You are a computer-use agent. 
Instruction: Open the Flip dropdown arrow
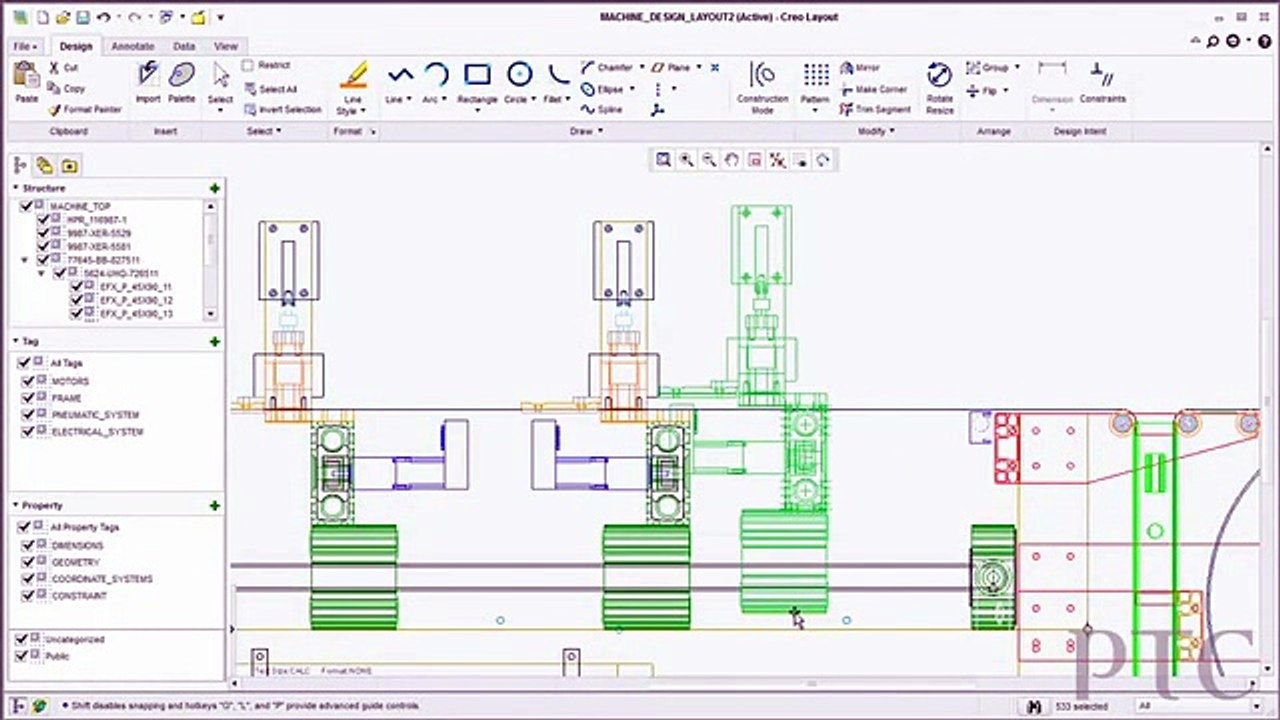pos(1005,91)
